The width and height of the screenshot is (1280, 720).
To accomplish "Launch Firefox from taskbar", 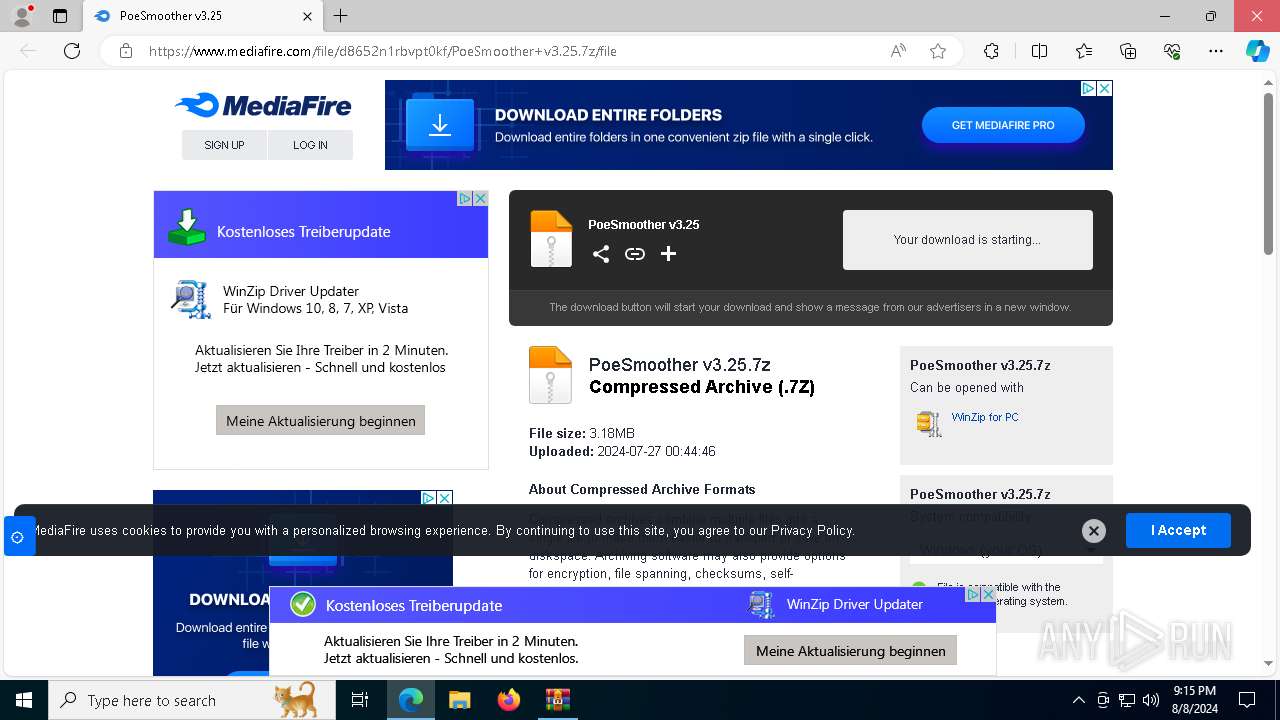I will pyautogui.click(x=508, y=700).
